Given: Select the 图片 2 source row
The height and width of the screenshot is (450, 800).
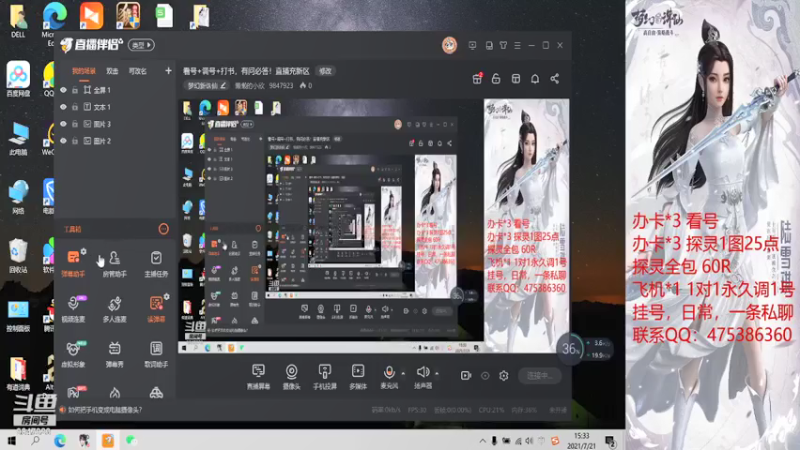Looking at the screenshot, I should 115,141.
